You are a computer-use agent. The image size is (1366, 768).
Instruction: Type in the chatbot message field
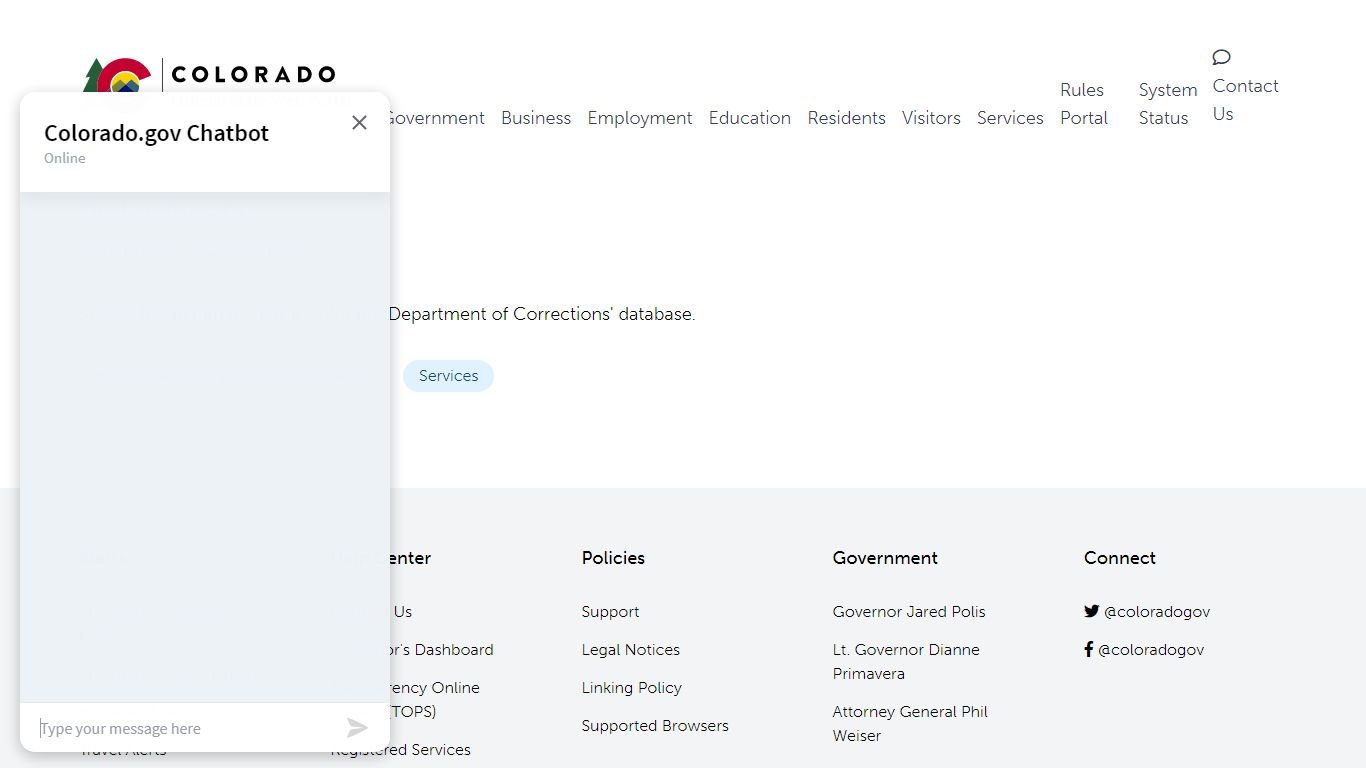(185, 728)
